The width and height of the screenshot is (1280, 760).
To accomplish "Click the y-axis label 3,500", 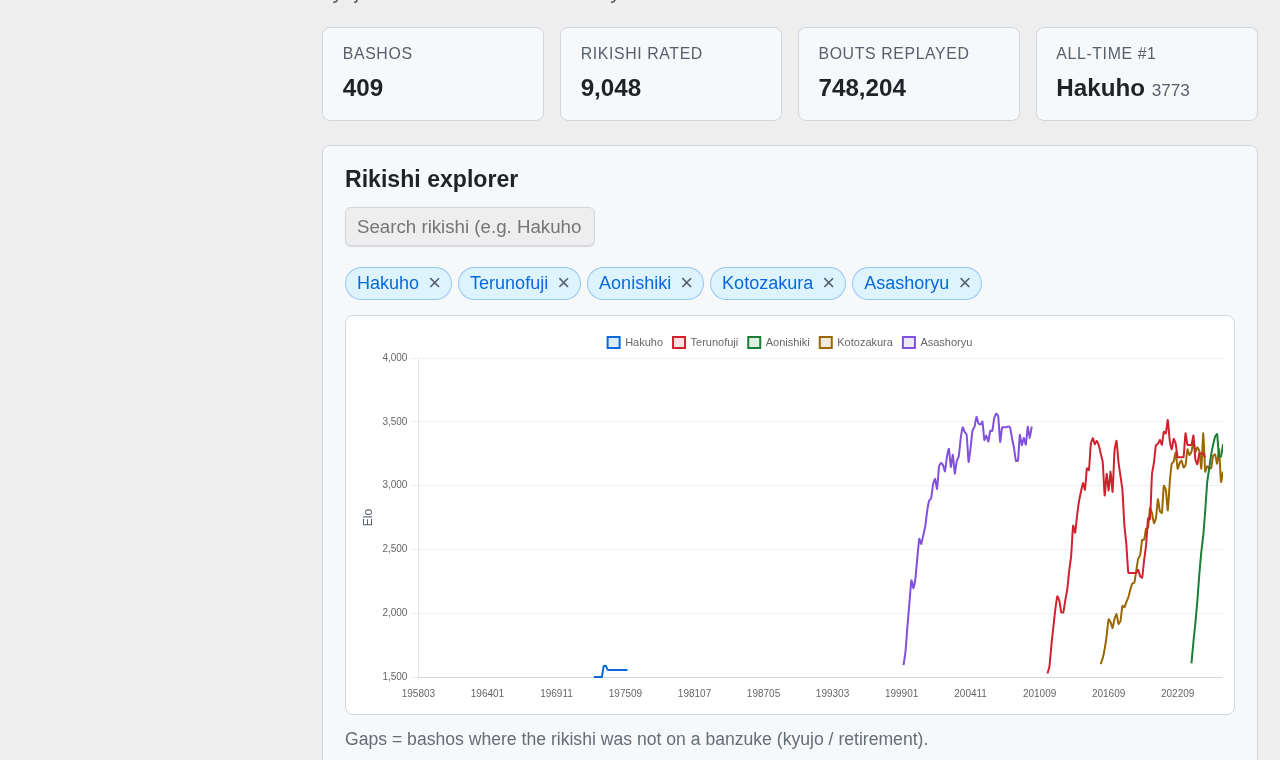I will [x=395, y=422].
